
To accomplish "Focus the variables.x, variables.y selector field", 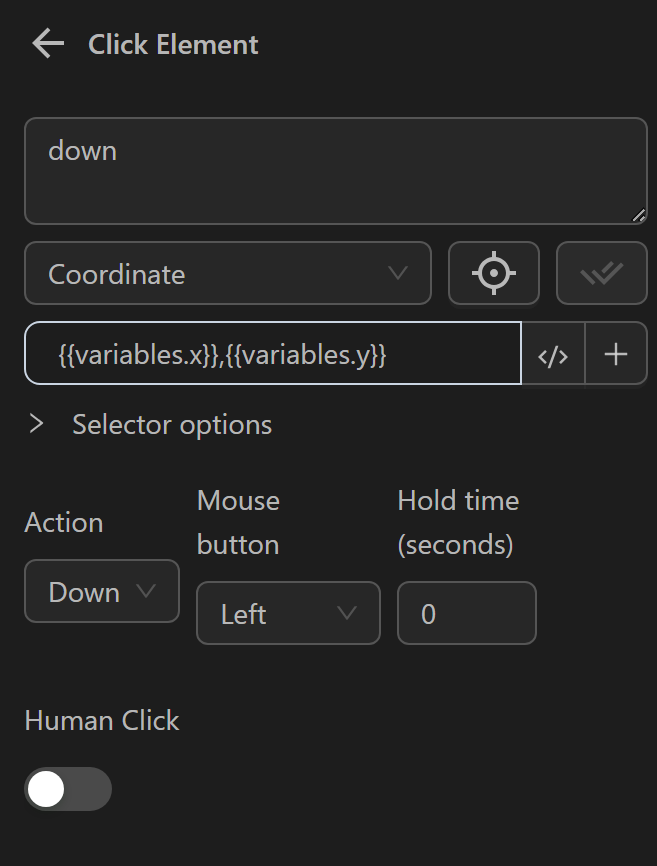I will [x=272, y=354].
